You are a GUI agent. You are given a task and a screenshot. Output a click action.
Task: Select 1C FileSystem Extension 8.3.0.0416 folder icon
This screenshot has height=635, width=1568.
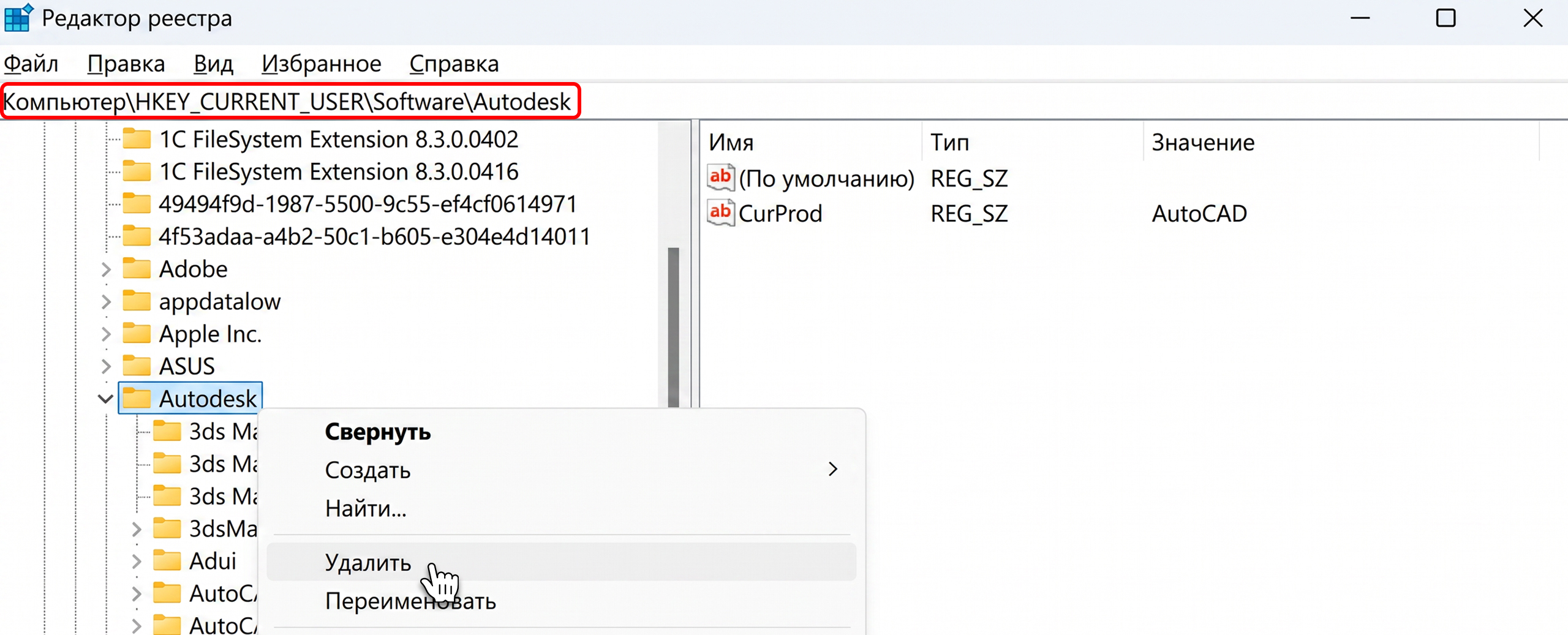pos(137,171)
